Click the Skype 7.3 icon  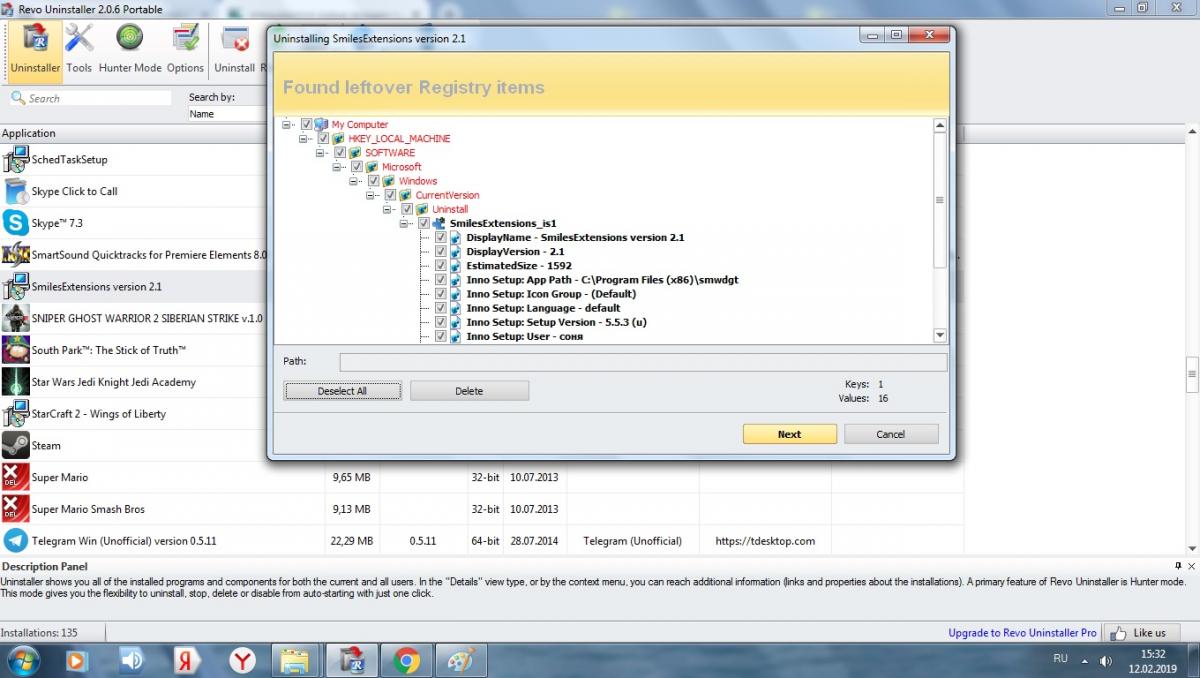pos(15,223)
